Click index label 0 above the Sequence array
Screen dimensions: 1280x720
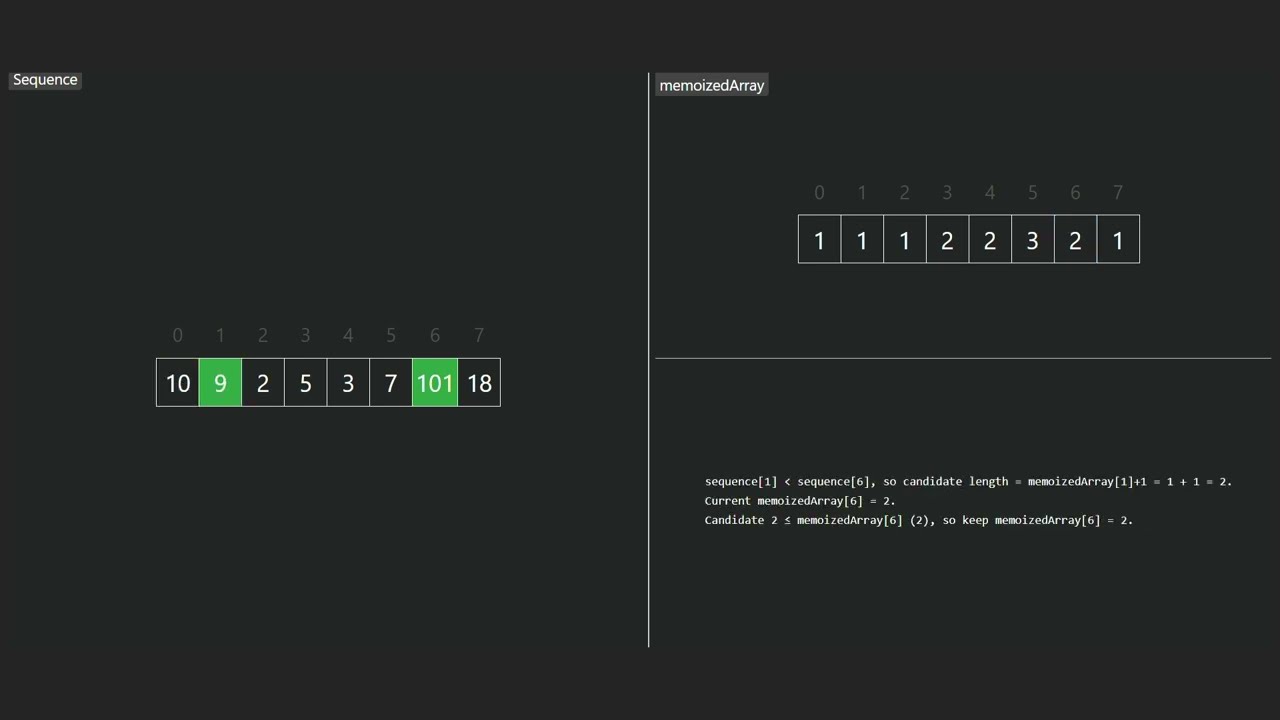tap(178, 335)
